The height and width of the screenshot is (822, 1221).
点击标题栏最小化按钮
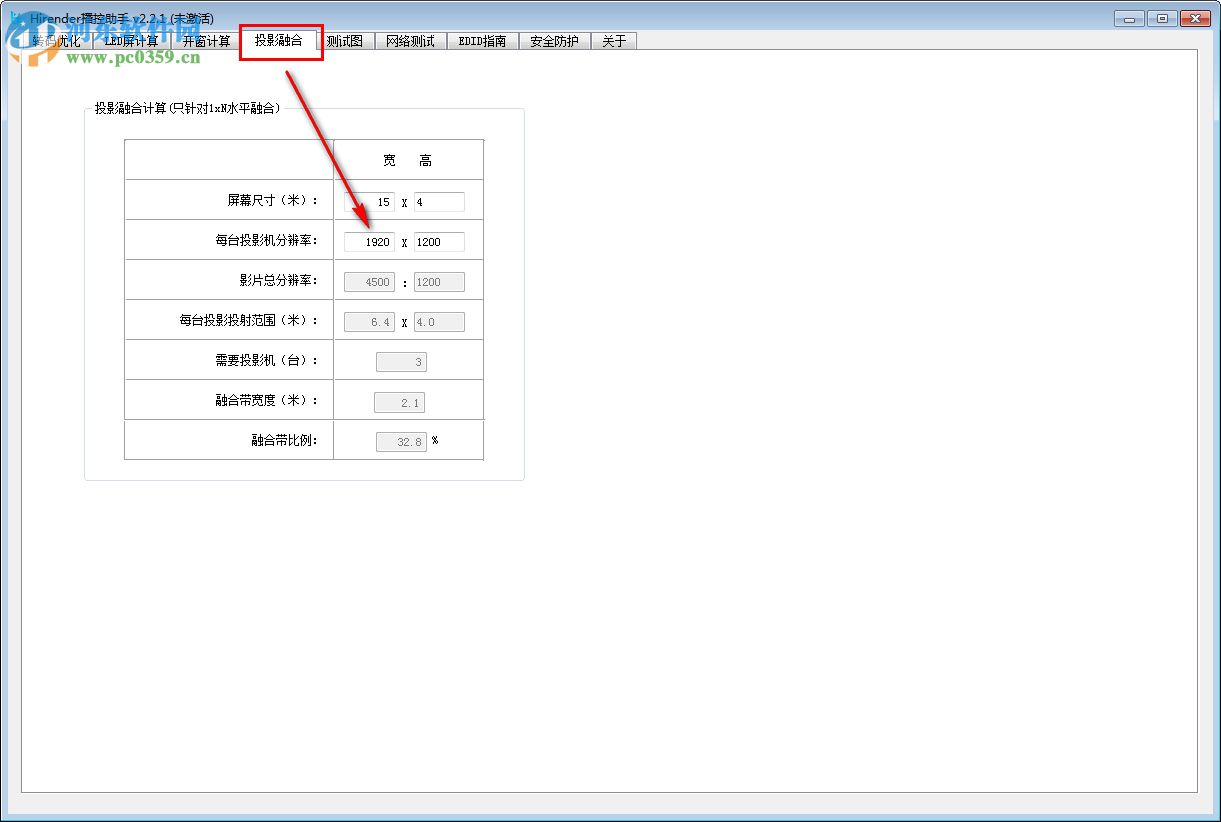1128,18
